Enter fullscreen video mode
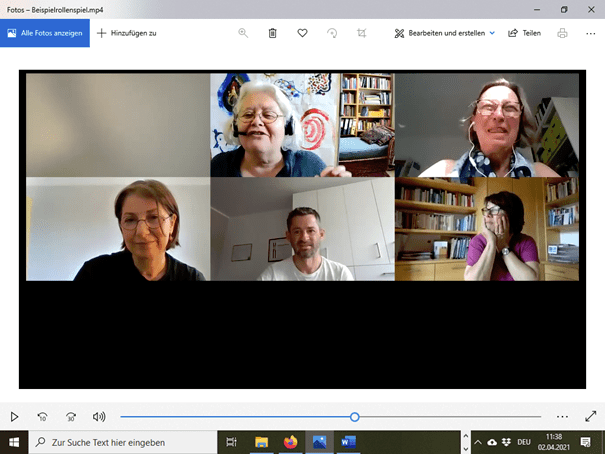This screenshot has width=605, height=454. click(x=590, y=416)
